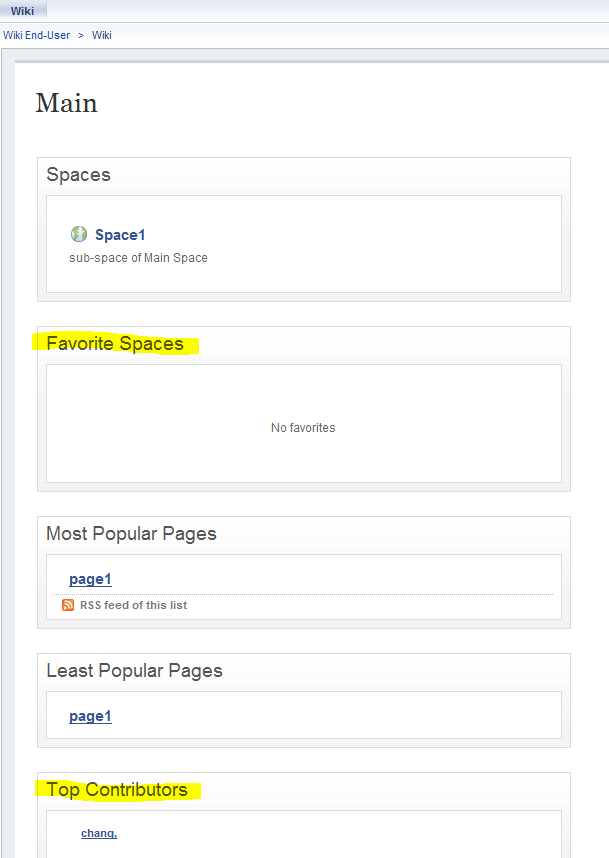Open page1 under Least Popular Pages
Viewport: 609px width, 858px height.
click(90, 716)
